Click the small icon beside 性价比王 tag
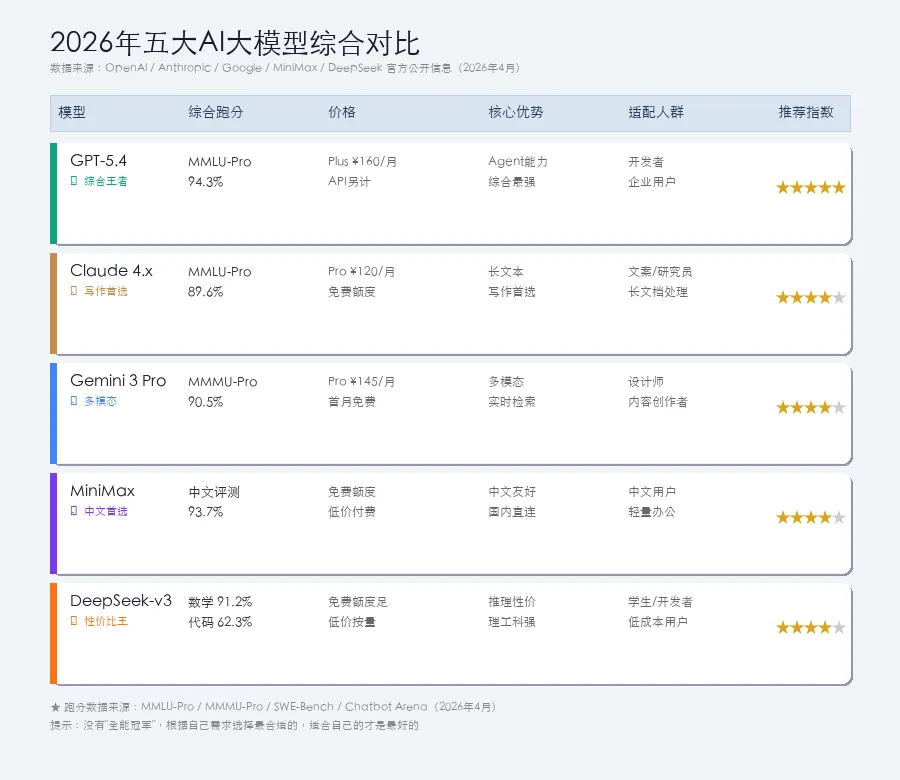 click(74, 621)
